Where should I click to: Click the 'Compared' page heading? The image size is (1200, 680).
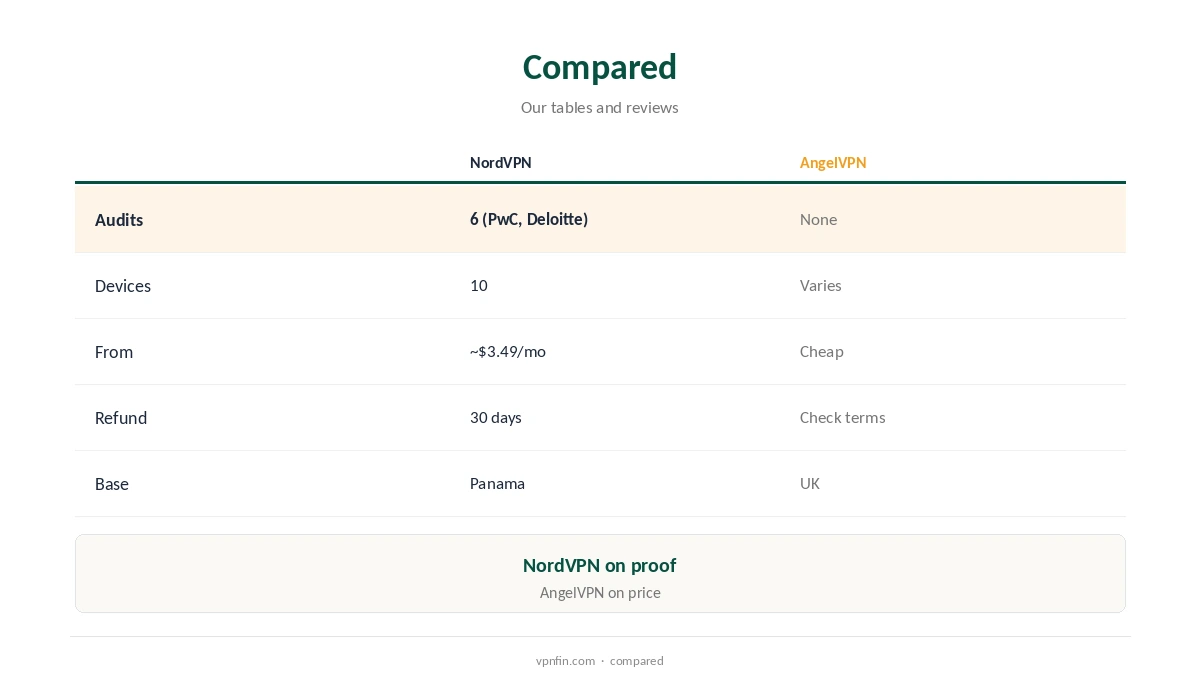pyautogui.click(x=600, y=67)
